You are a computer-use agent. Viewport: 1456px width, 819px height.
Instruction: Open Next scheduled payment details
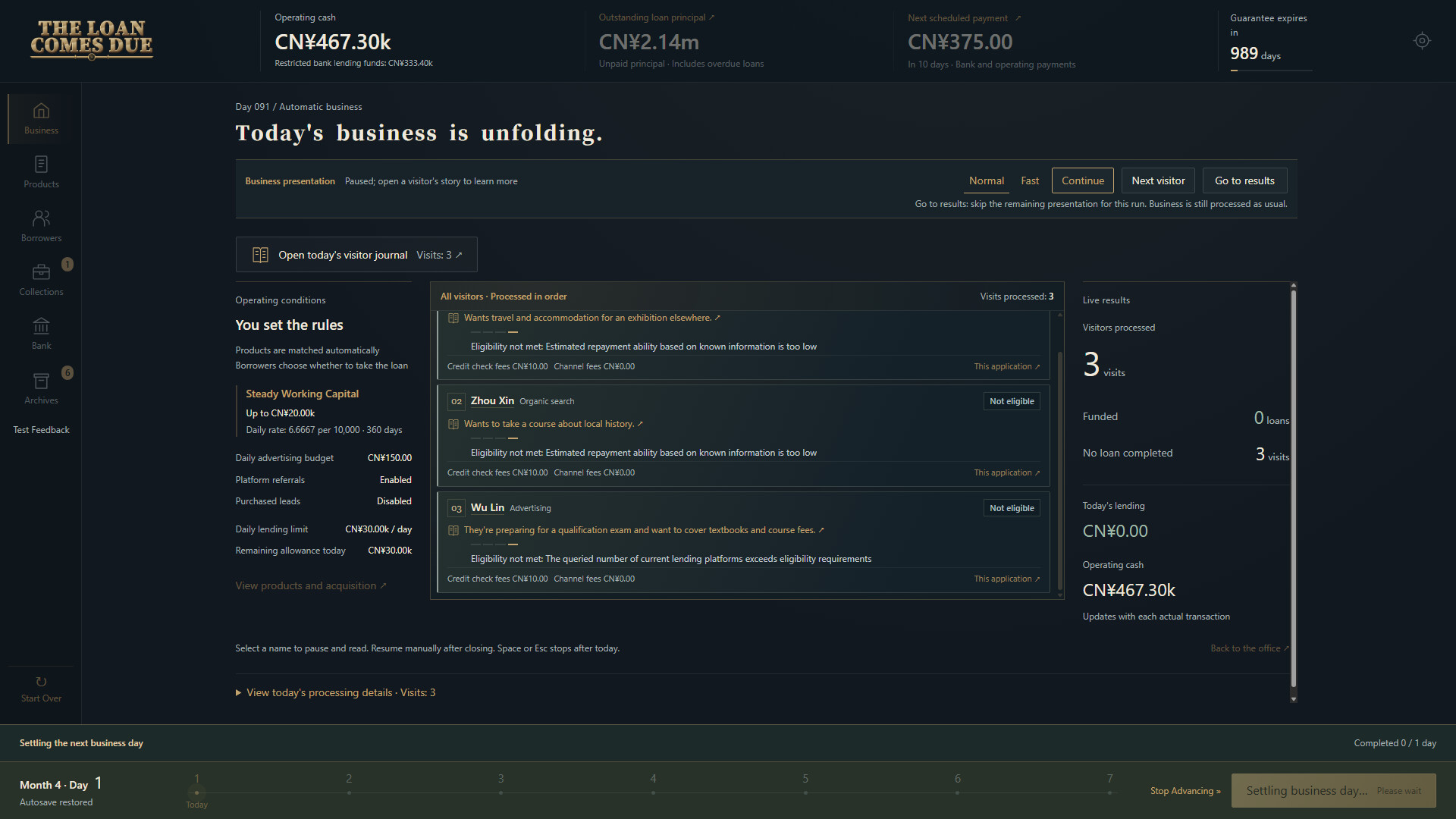coord(964,18)
